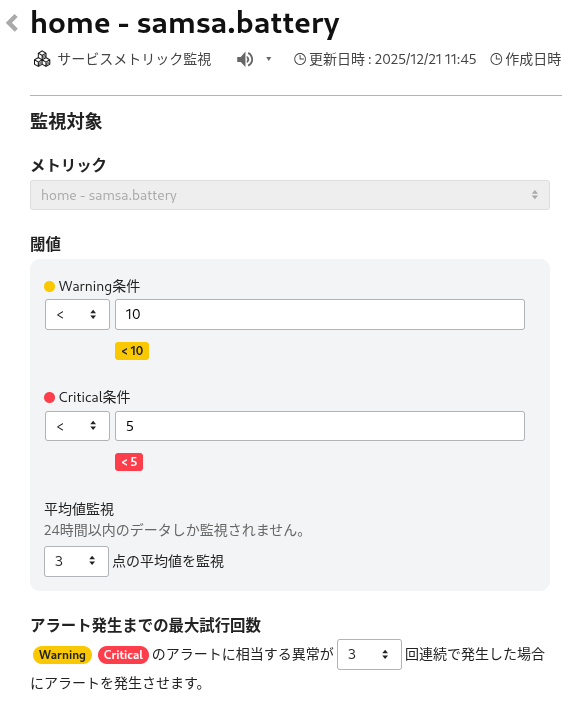Click the yellow <10 badge
Screen dimensions: 562x702
tap(132, 351)
